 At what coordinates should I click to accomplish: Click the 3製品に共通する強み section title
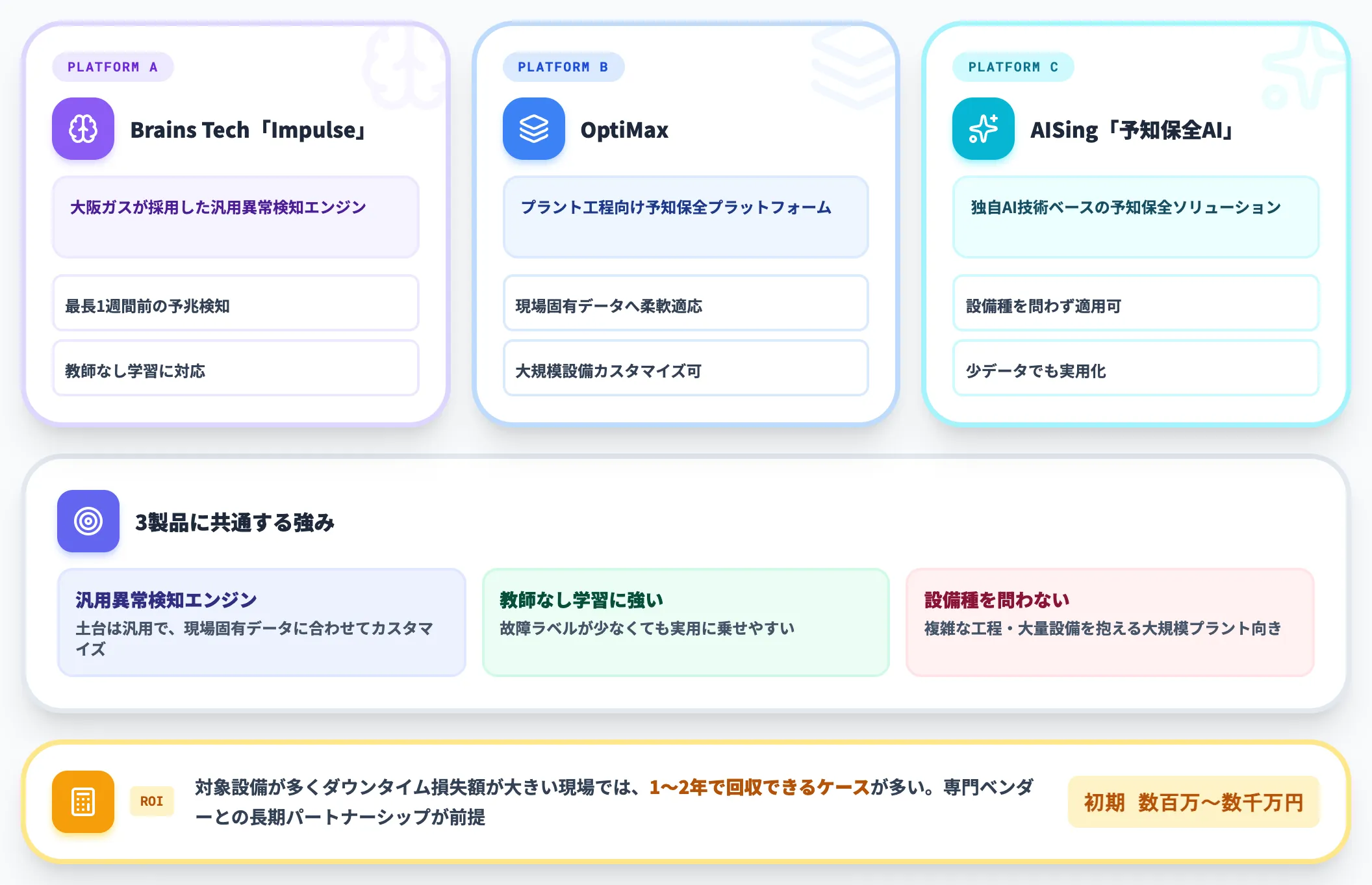click(x=235, y=522)
